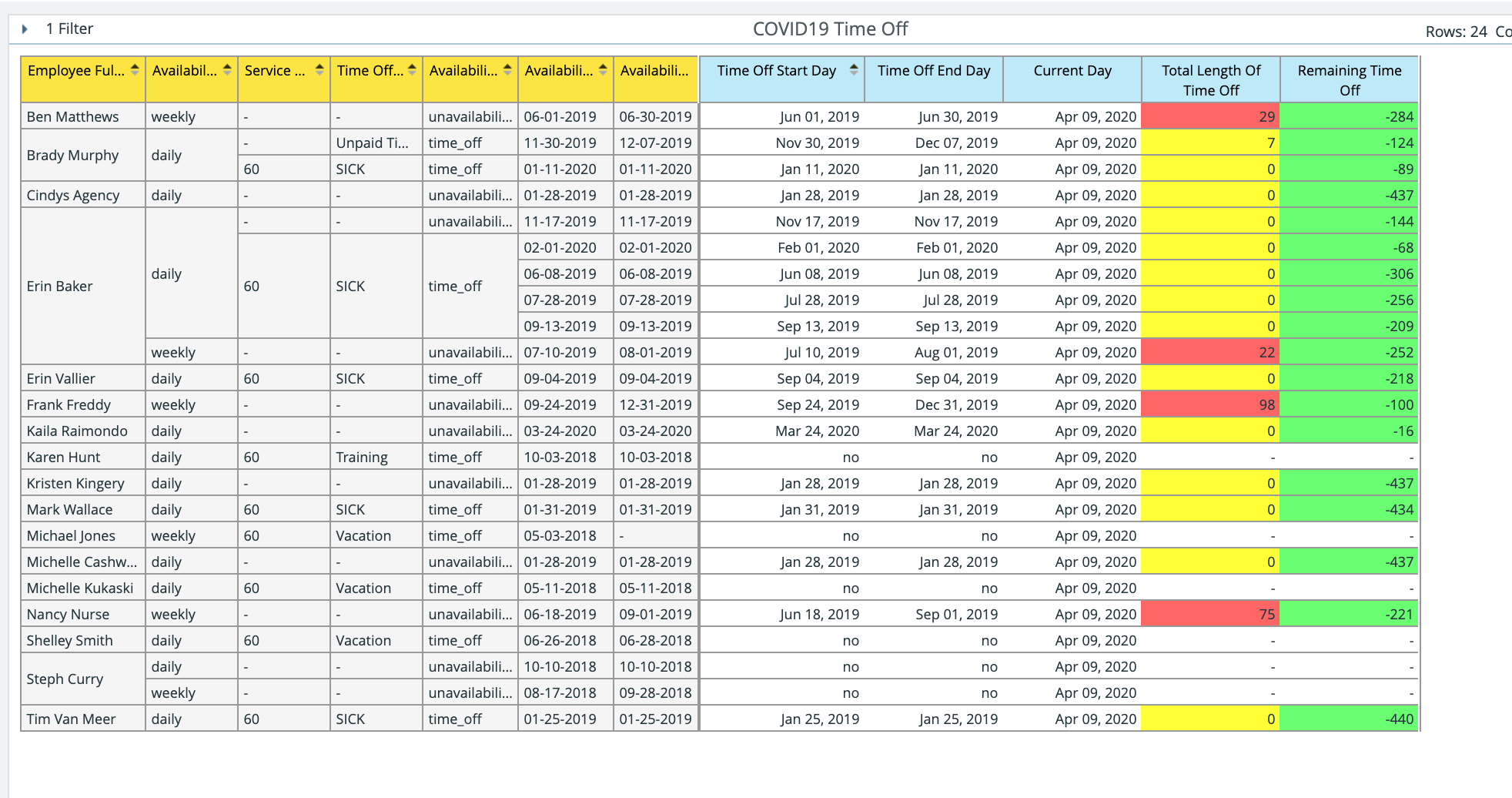Screen dimensions: 1512x798
Task: Click the COVID19 Time Off title
Action: tap(830, 29)
